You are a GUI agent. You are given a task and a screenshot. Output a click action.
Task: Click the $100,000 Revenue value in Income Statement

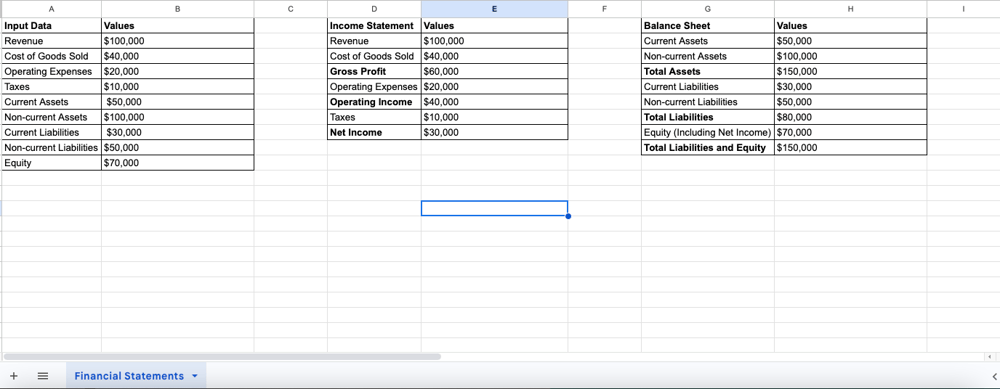pos(494,41)
